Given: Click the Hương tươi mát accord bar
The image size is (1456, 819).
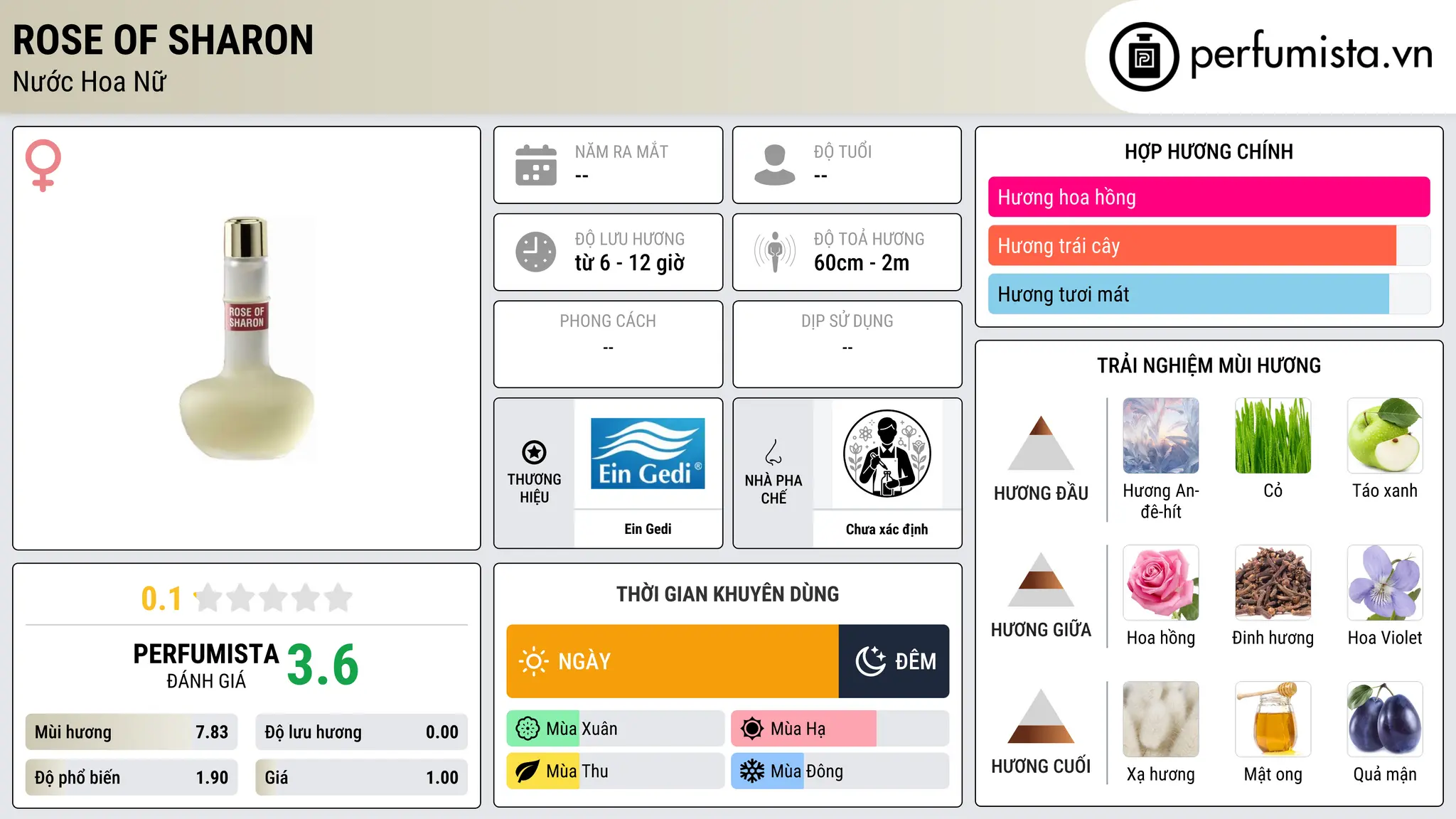Looking at the screenshot, I should (1209, 294).
